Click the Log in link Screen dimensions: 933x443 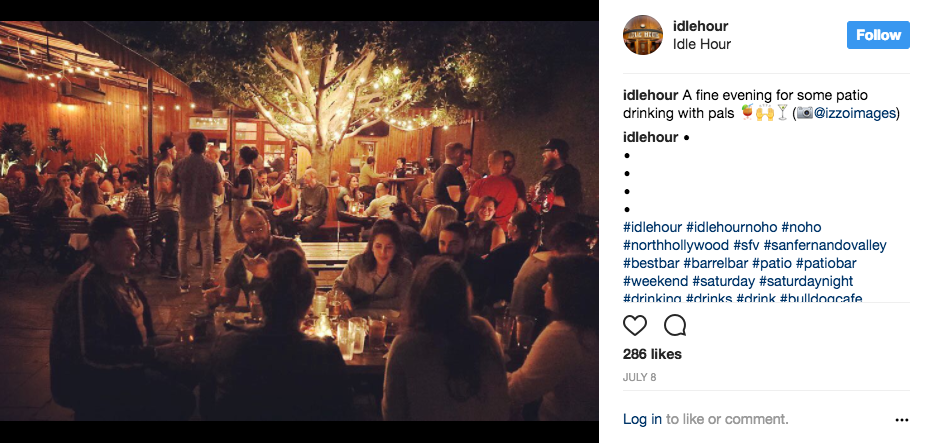[642, 419]
